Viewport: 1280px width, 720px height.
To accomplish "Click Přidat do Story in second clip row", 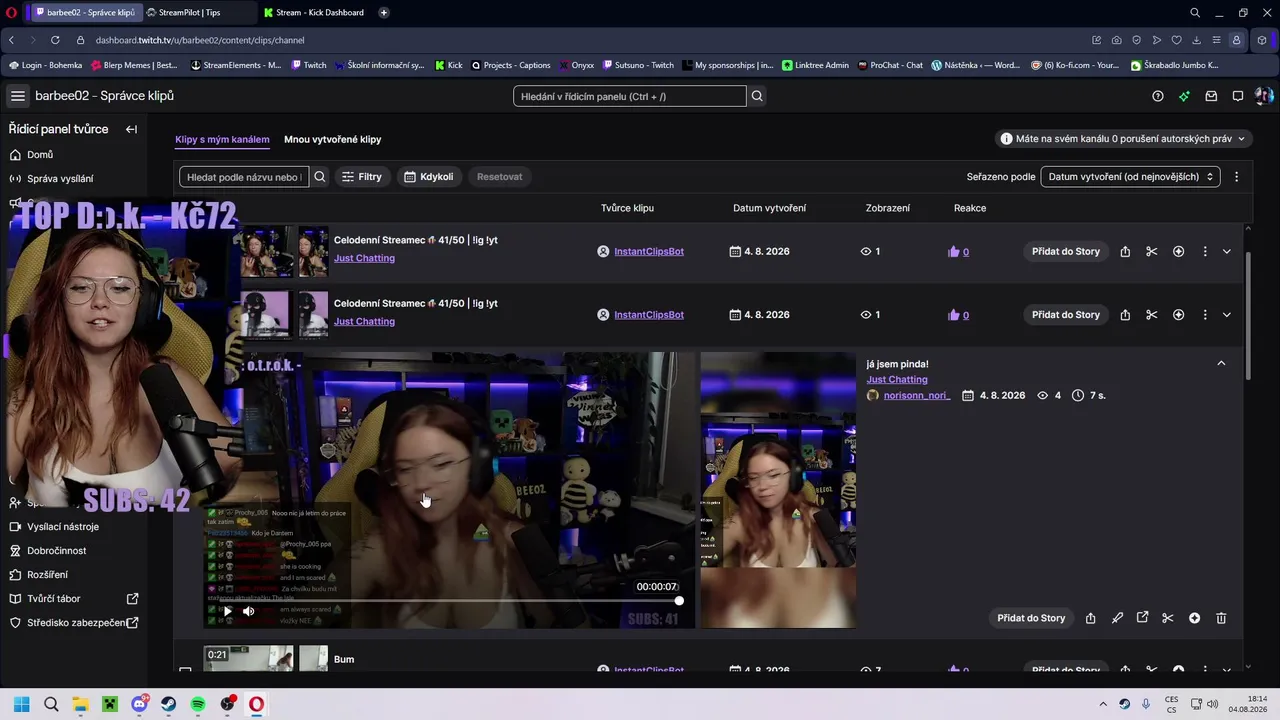I will click(x=1066, y=315).
